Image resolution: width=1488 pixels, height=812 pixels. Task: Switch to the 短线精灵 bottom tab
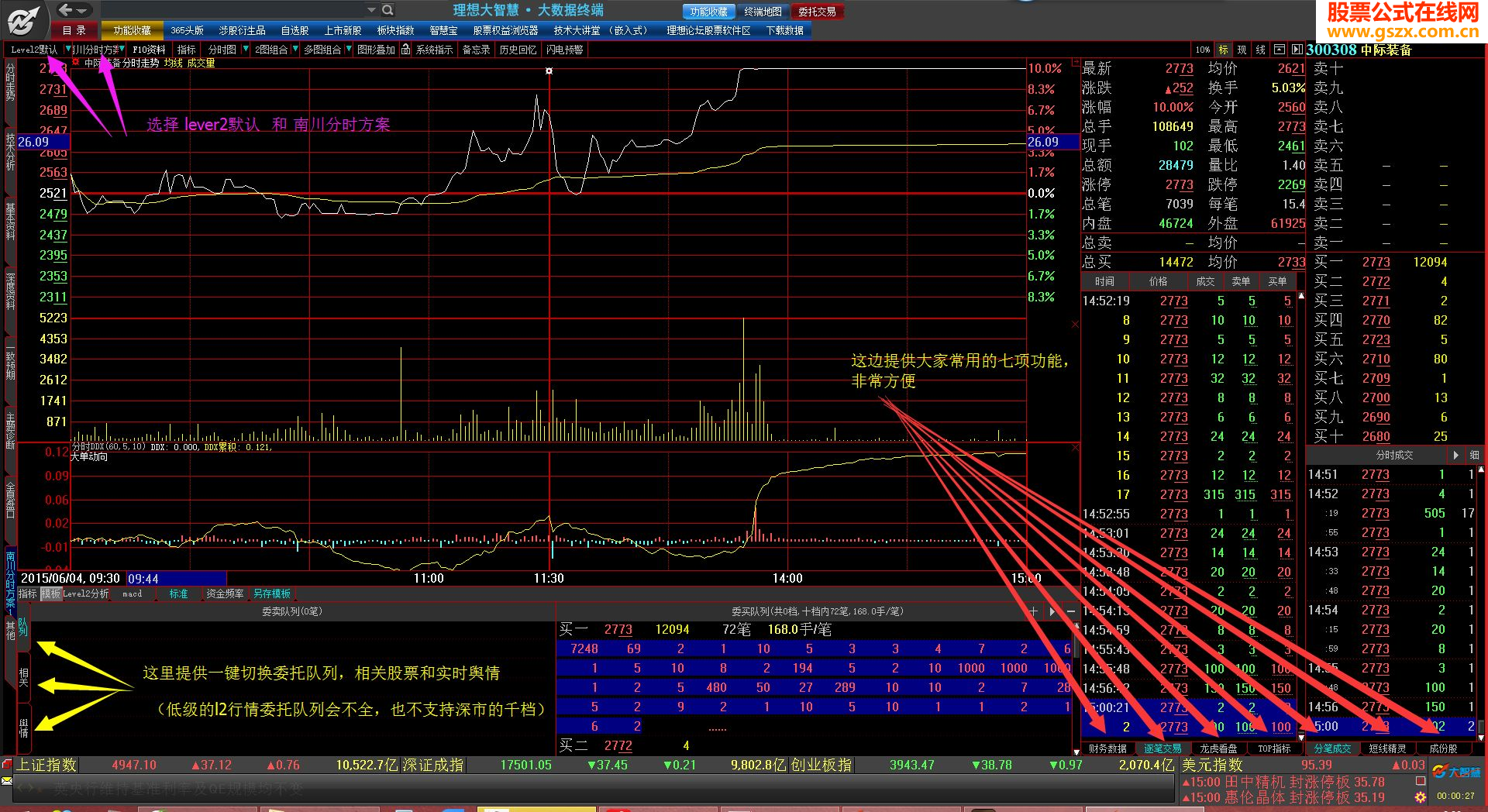coord(1387,748)
